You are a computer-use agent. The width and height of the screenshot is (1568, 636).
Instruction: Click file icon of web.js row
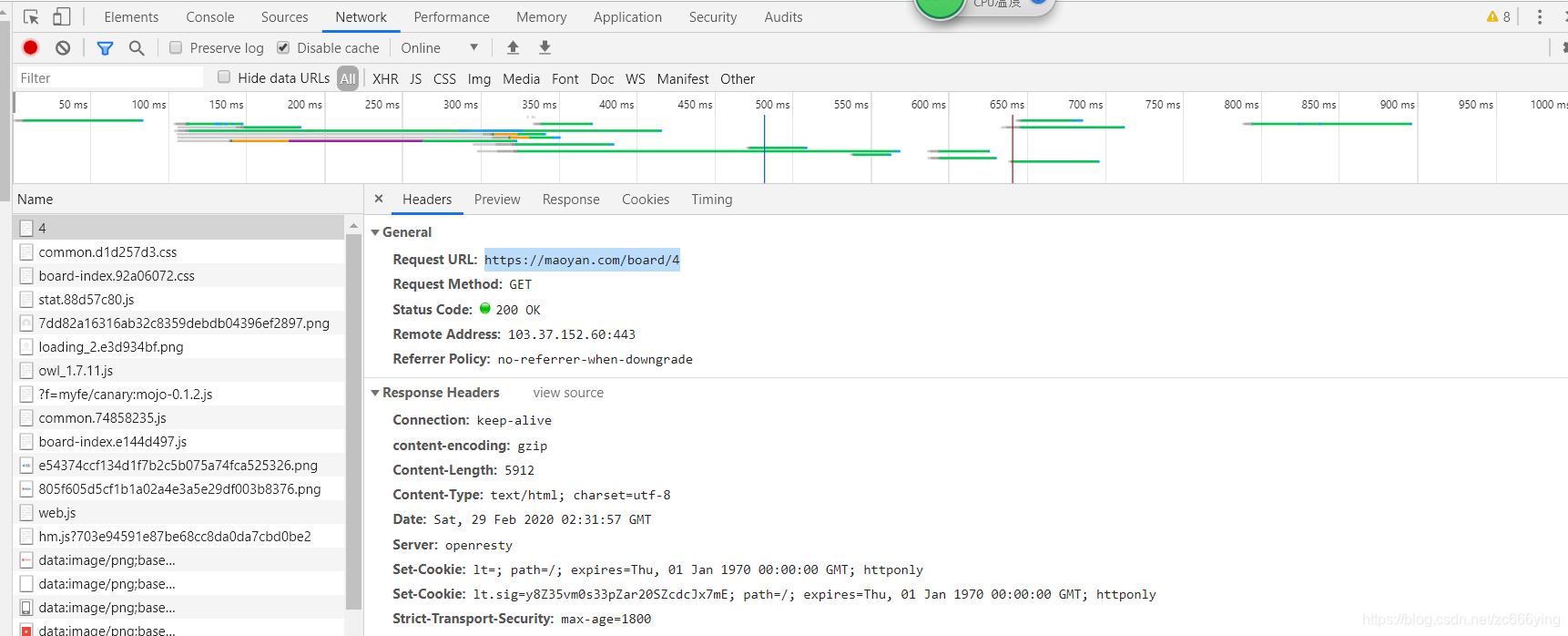click(26, 512)
